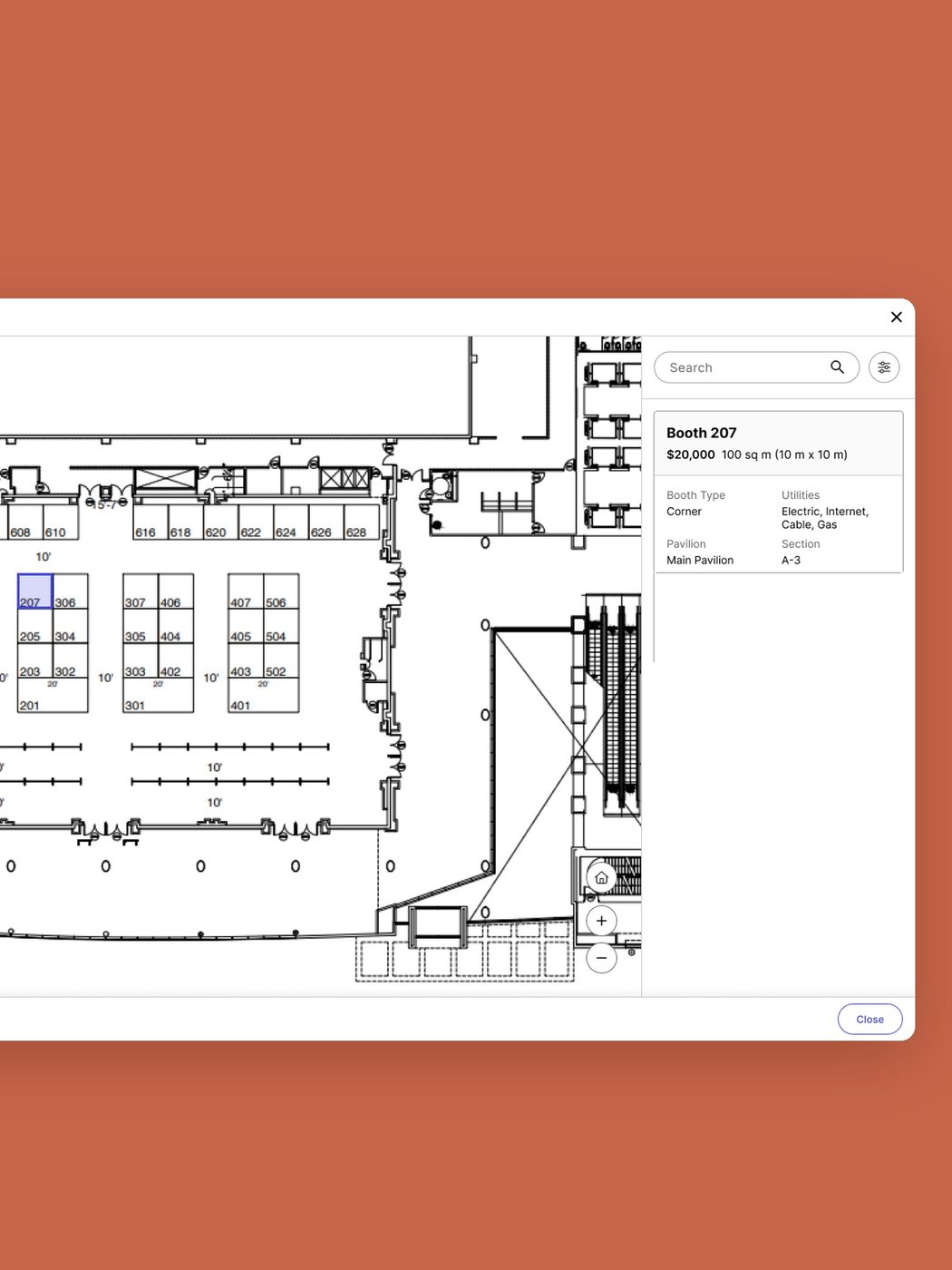Screen dimensions: 952x1270
Task: Select booth 406 on the map
Action: (x=176, y=591)
